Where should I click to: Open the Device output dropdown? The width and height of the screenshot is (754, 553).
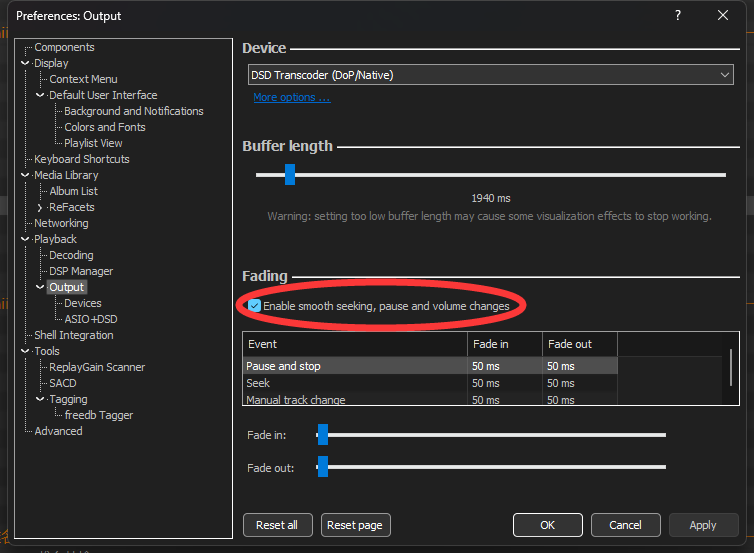pos(491,75)
